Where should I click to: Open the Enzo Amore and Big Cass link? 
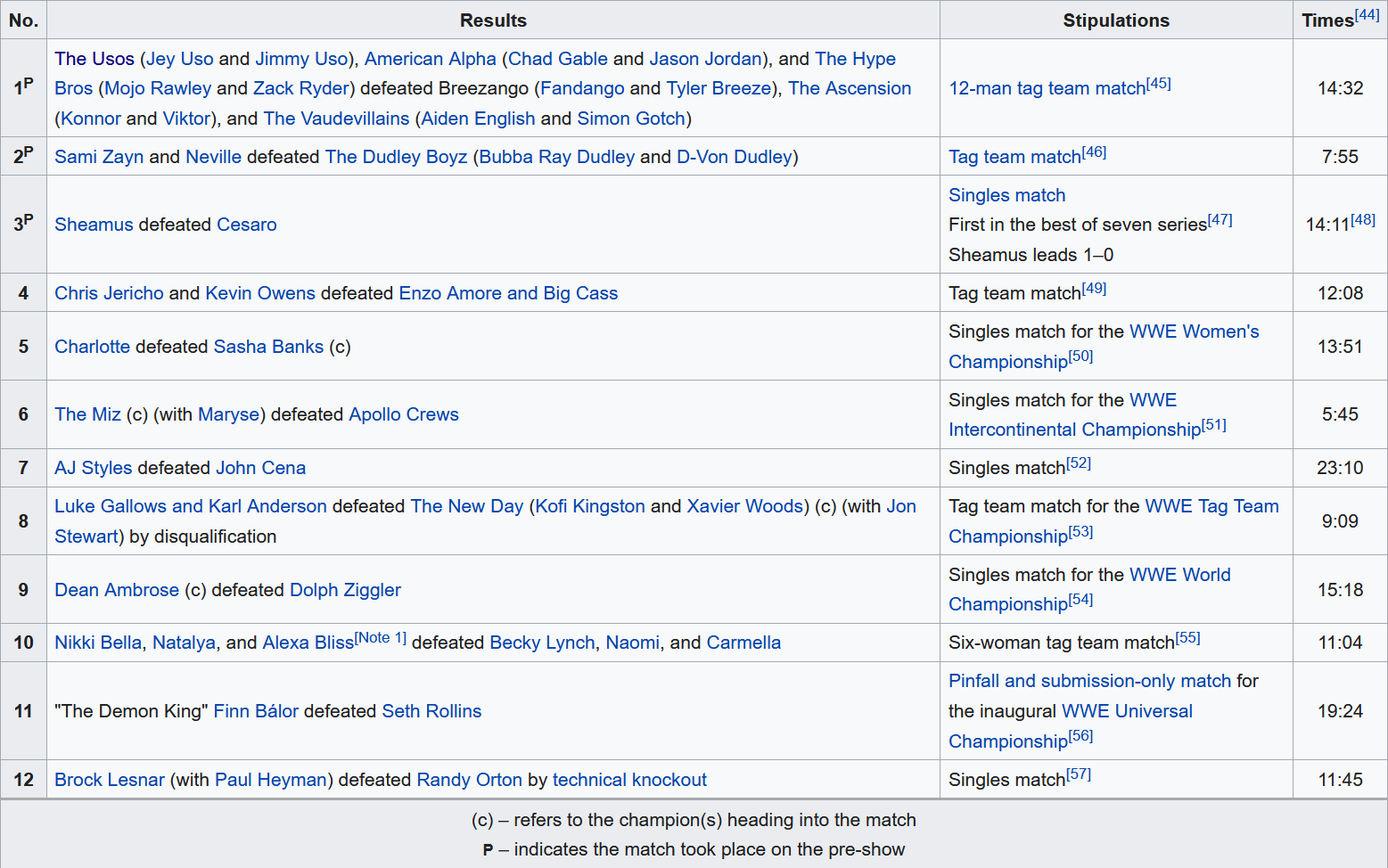tap(508, 293)
